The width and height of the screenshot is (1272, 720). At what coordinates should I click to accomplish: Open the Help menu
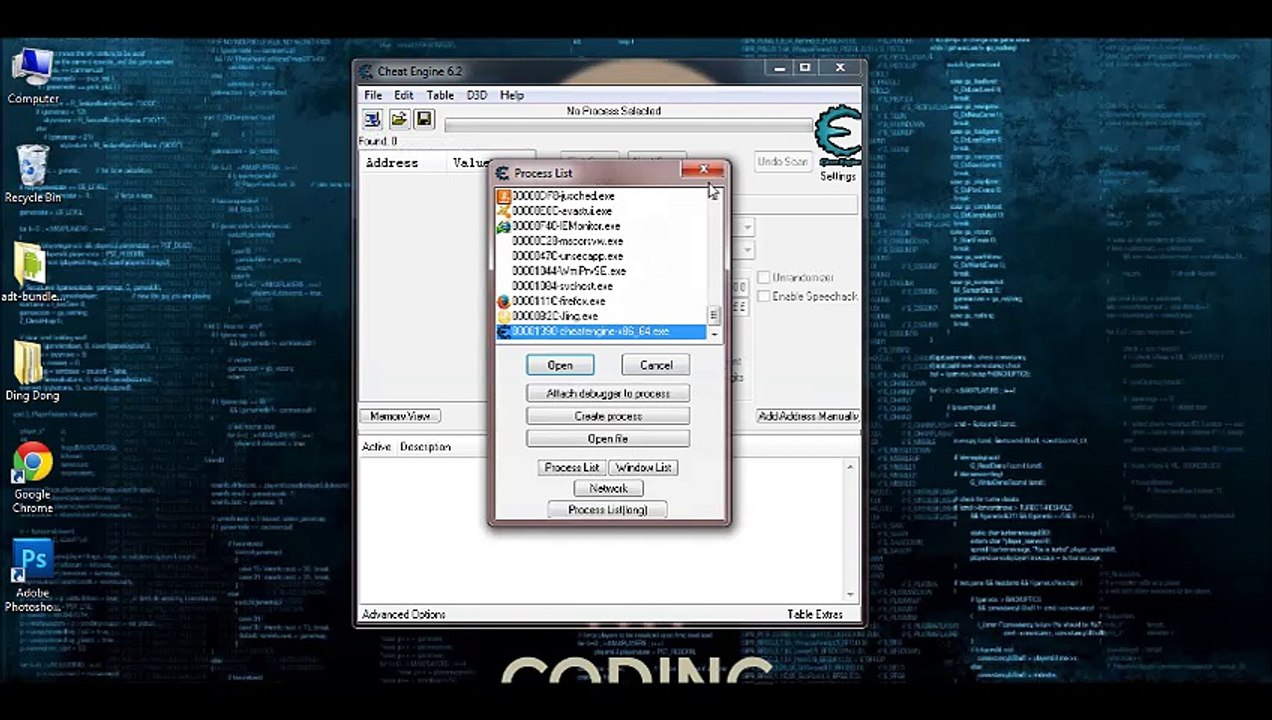point(512,95)
